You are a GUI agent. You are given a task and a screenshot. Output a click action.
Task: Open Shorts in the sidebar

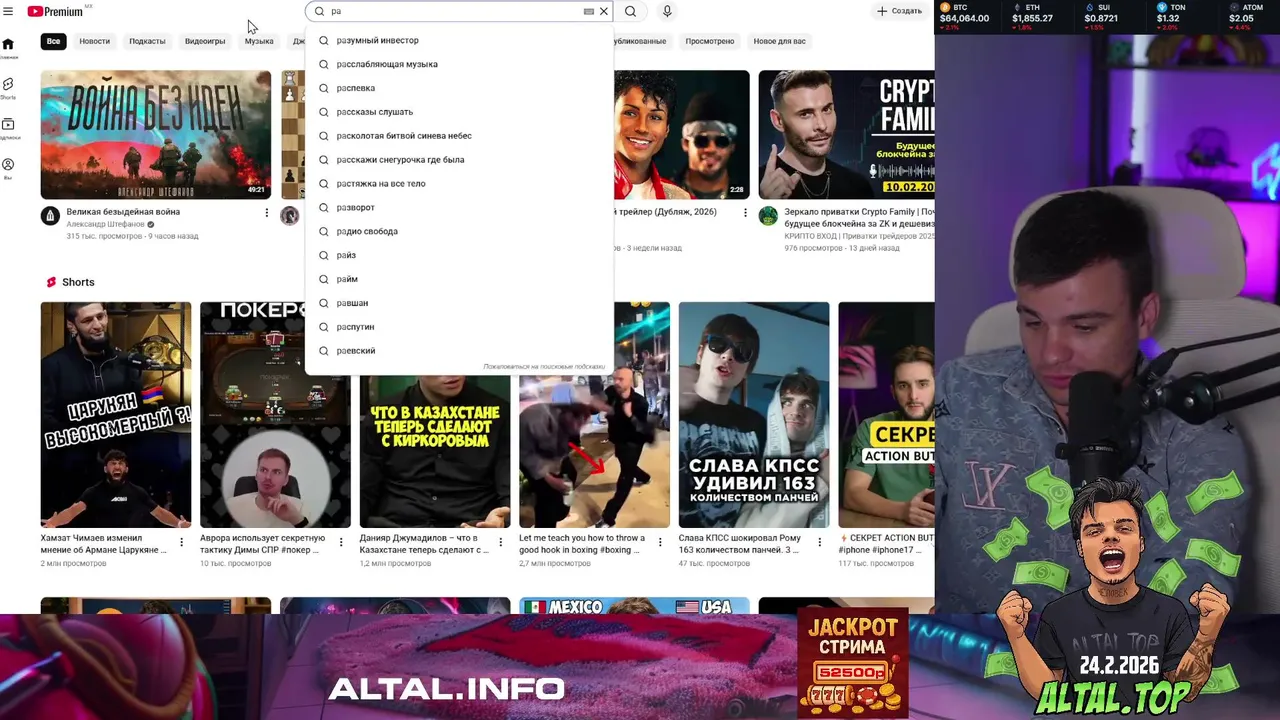[8, 88]
